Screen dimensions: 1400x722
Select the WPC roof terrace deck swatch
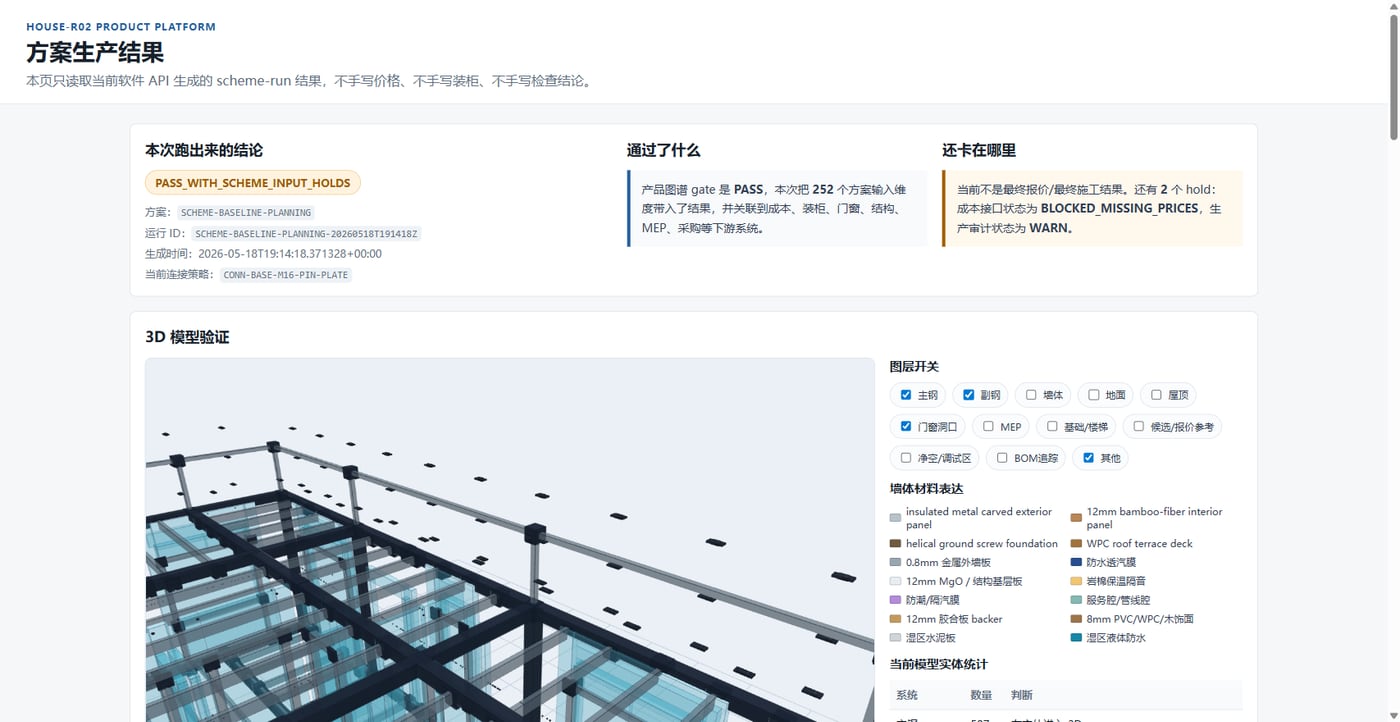[x=1076, y=544]
